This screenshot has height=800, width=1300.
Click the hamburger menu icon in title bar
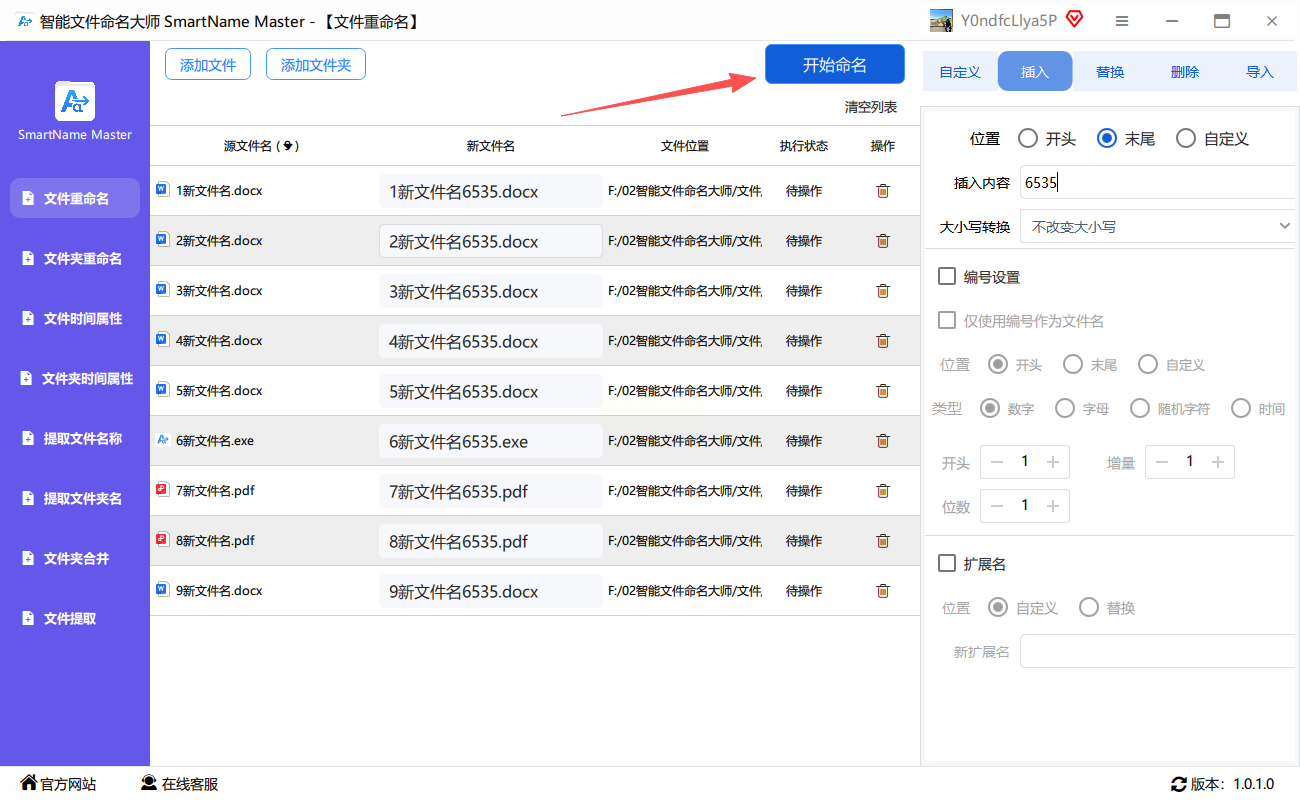(x=1122, y=21)
